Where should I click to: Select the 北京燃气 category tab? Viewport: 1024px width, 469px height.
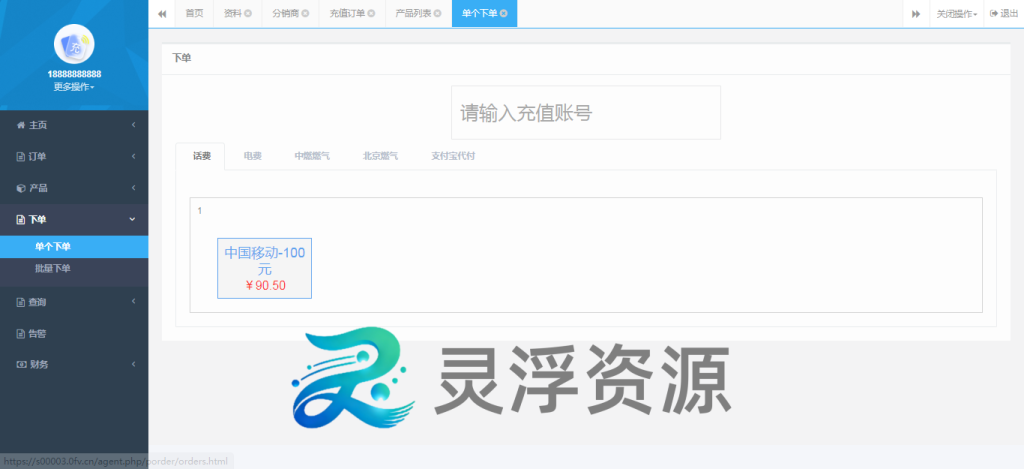(381, 156)
